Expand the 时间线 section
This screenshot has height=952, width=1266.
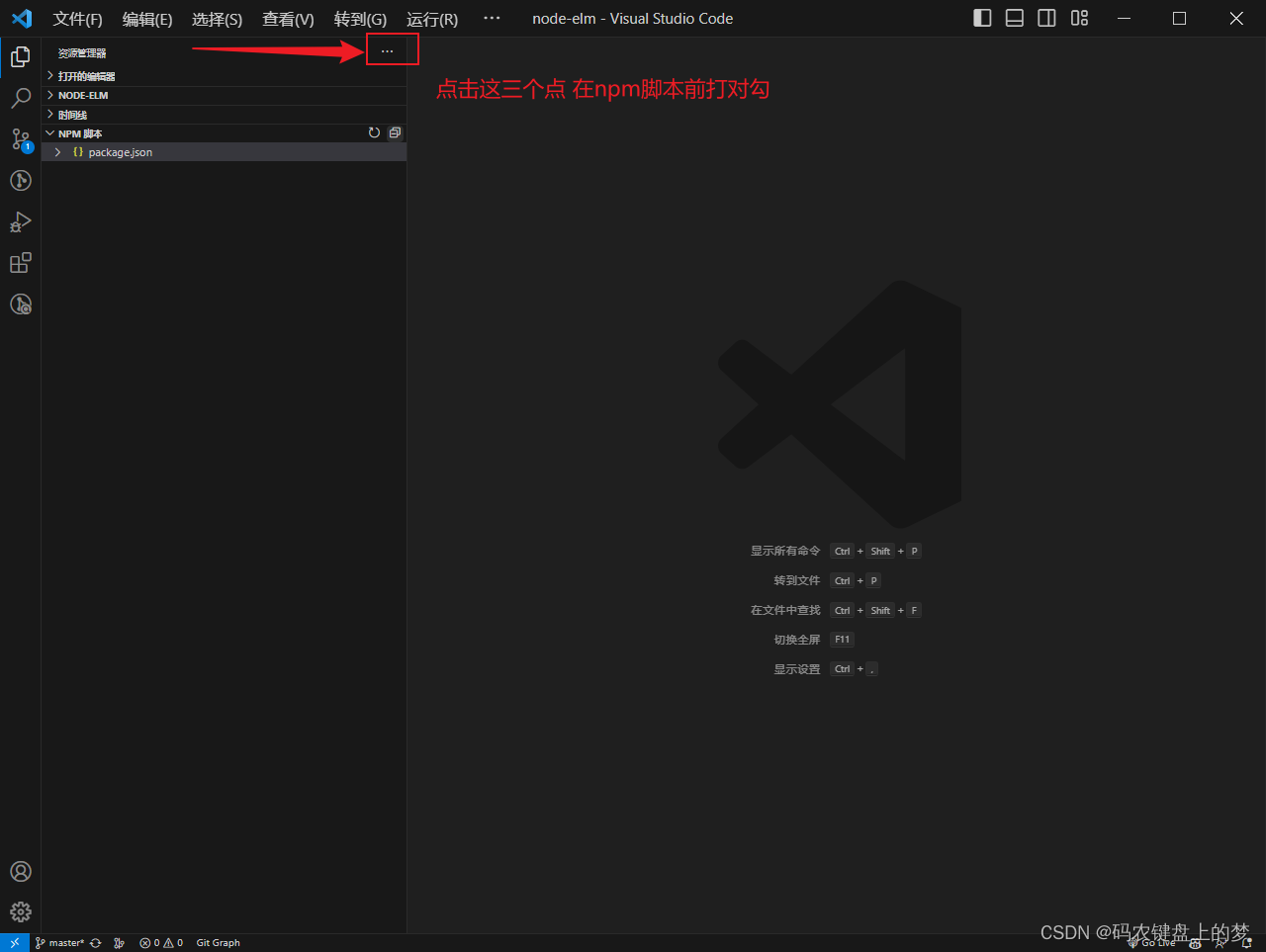[224, 115]
